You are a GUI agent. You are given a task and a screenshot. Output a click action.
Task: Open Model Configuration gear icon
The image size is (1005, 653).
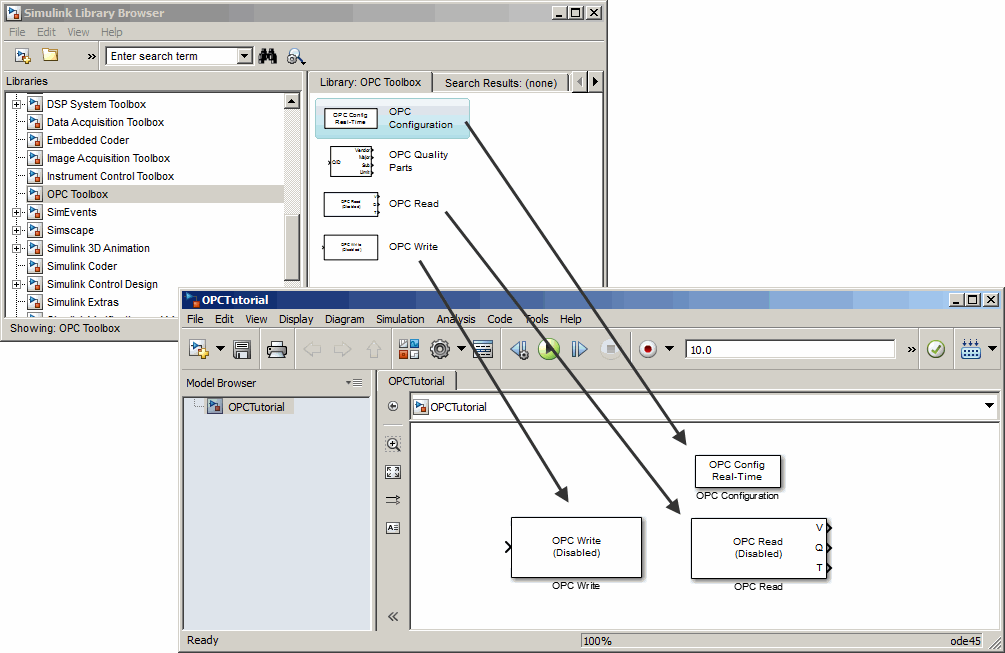pos(440,349)
